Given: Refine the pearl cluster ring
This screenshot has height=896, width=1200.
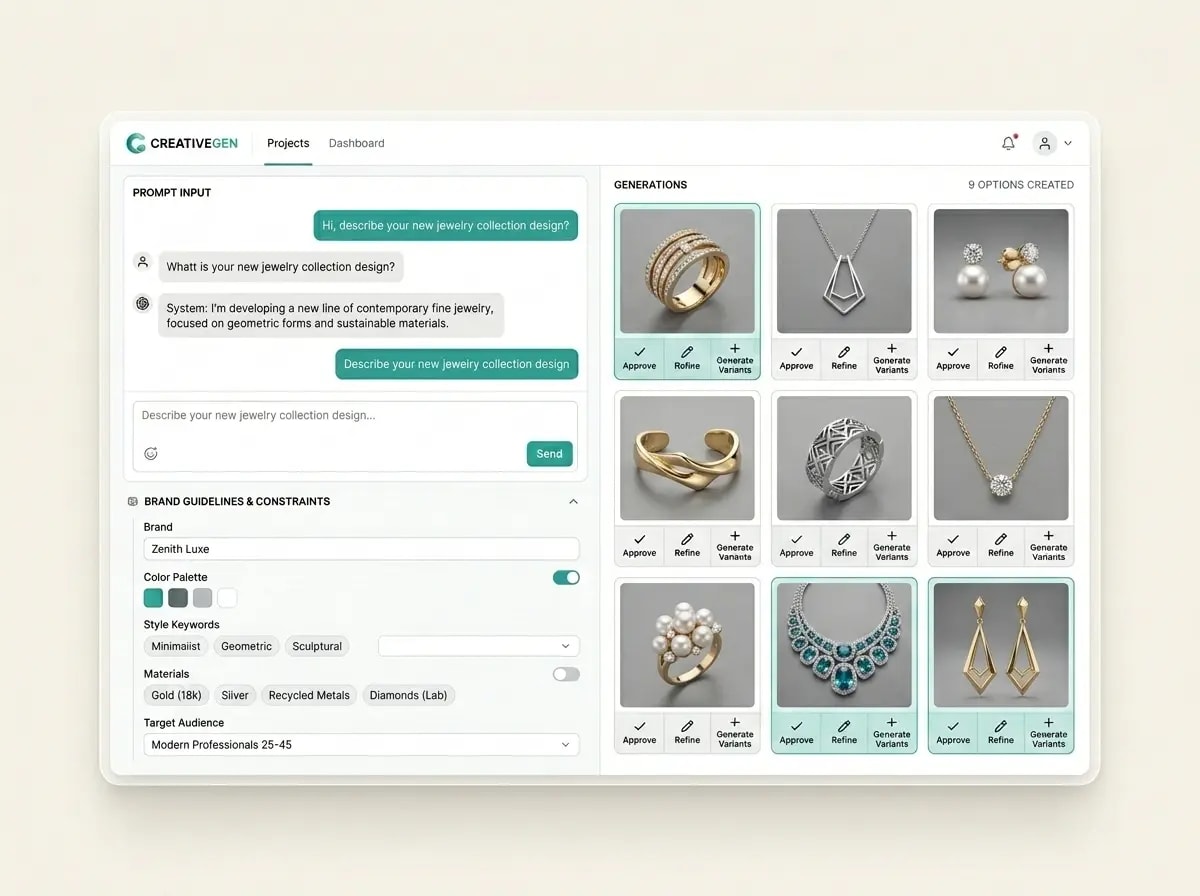Looking at the screenshot, I should coord(687,732).
